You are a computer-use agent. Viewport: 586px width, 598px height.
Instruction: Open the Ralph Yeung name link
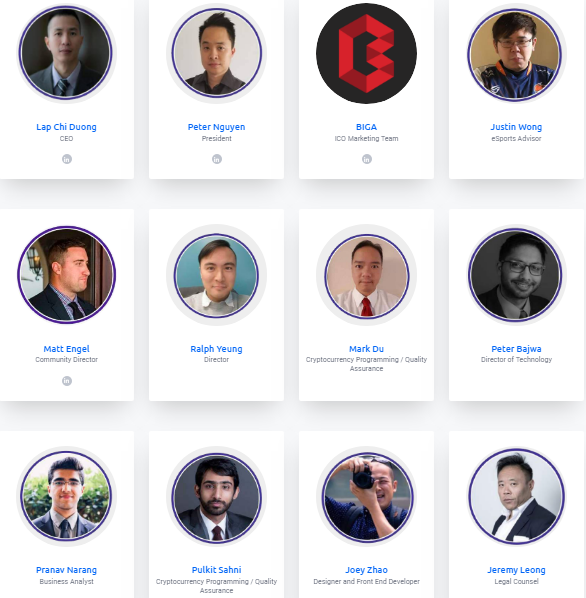216,349
